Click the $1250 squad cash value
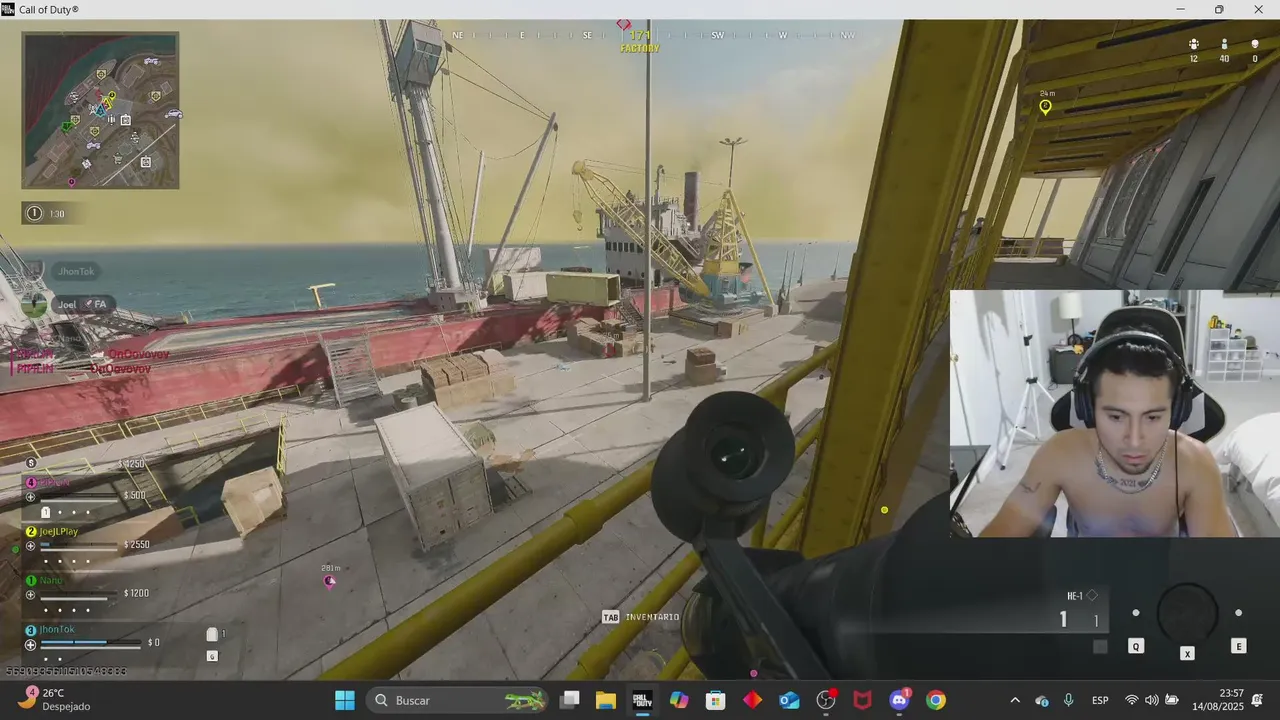The image size is (1280, 720). coord(132,464)
